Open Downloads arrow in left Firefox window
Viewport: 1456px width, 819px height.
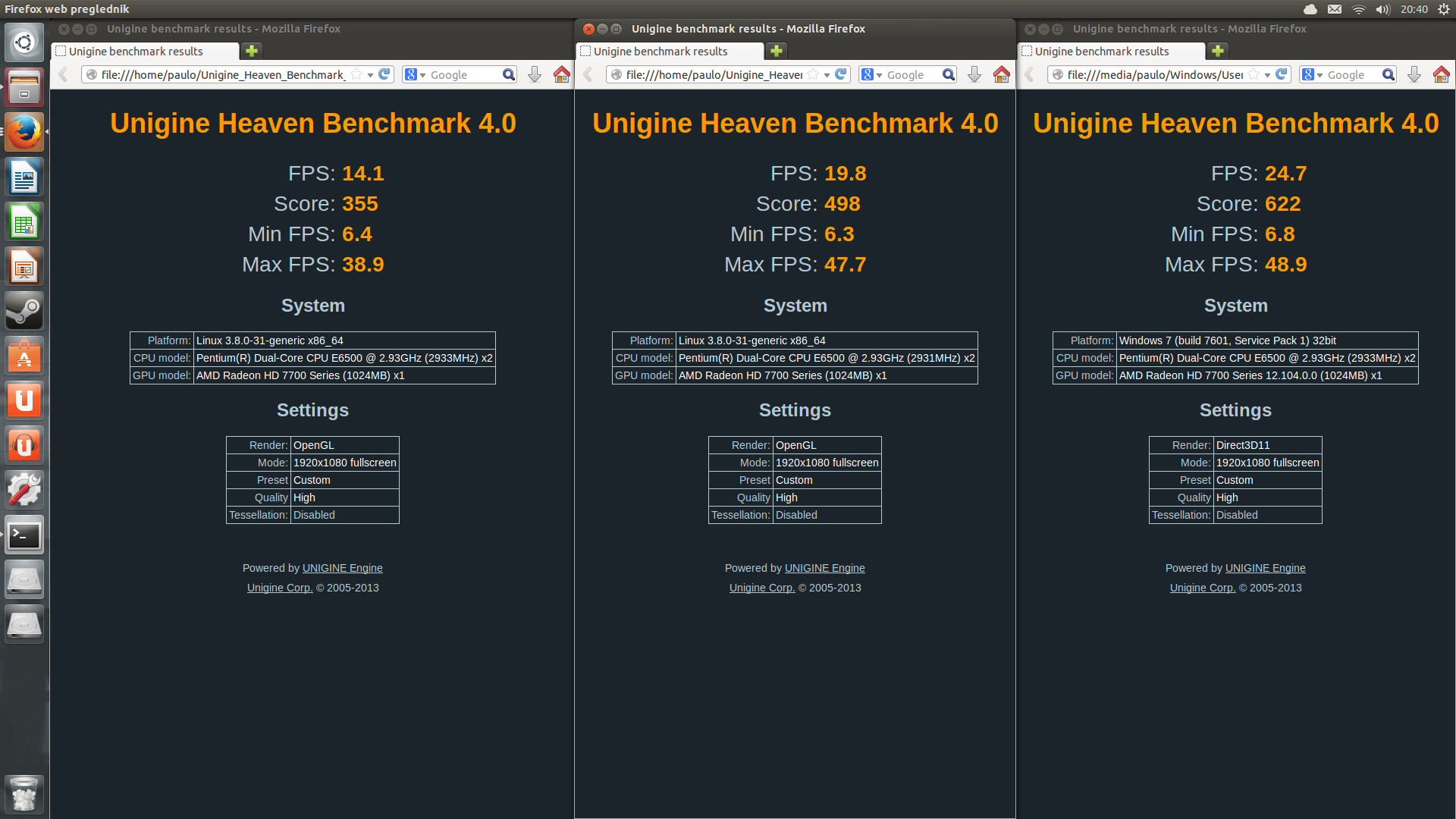point(535,74)
